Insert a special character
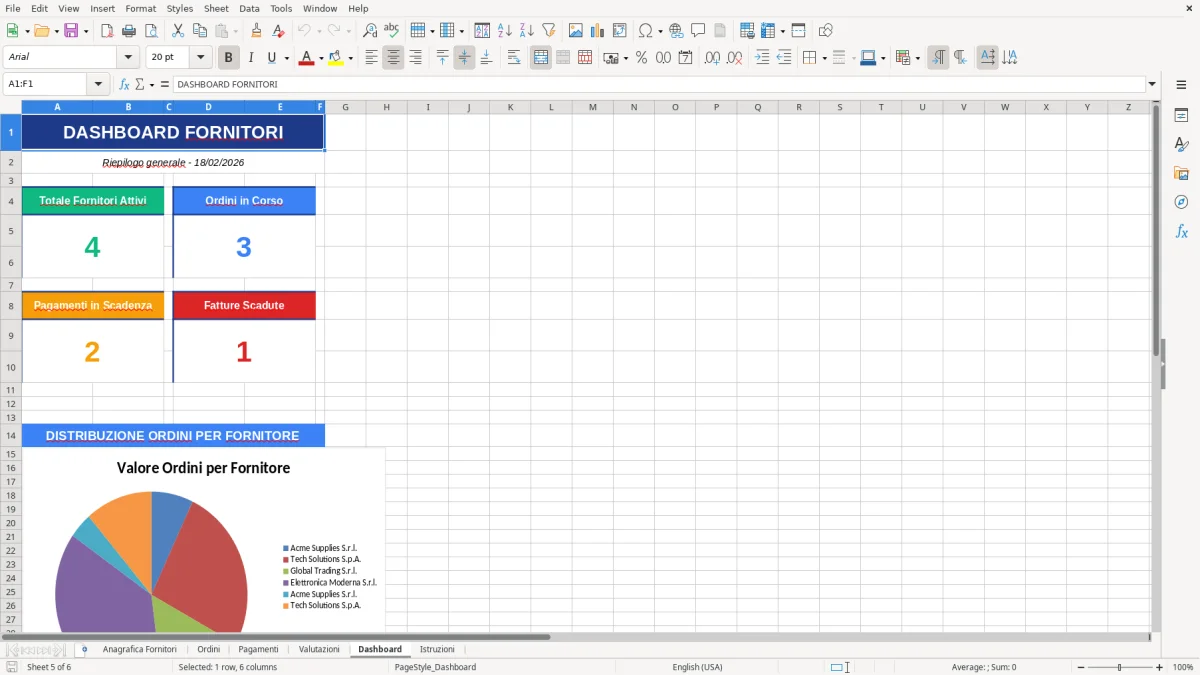The image size is (1200, 675). point(646,30)
